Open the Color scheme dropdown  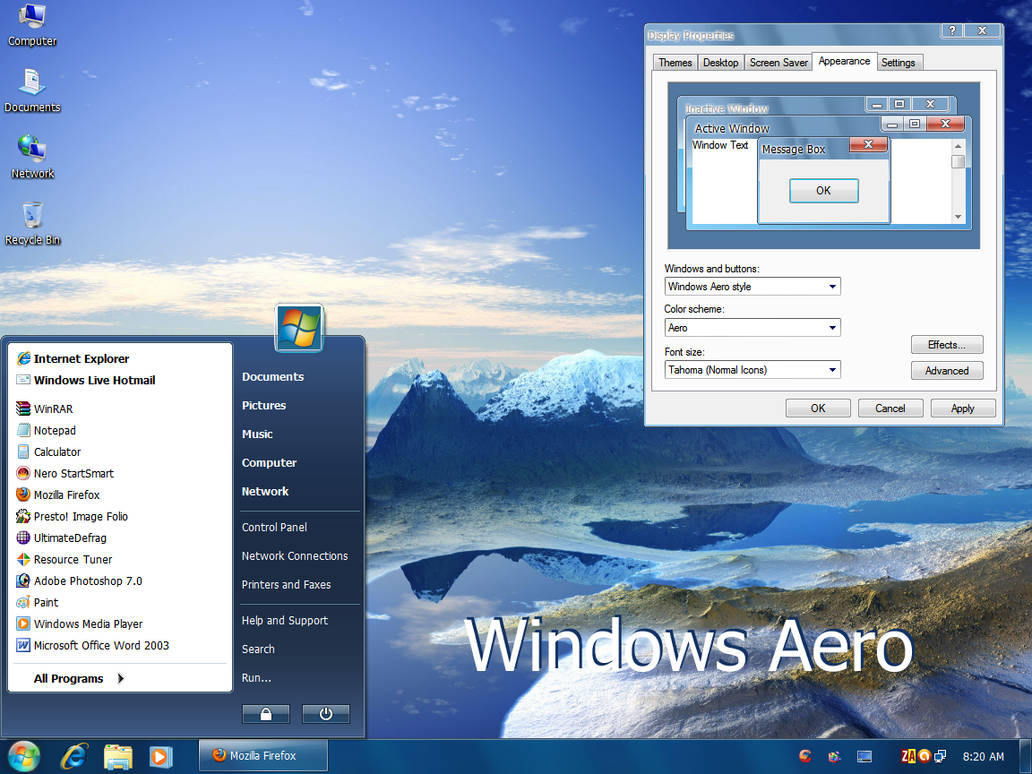tap(752, 328)
